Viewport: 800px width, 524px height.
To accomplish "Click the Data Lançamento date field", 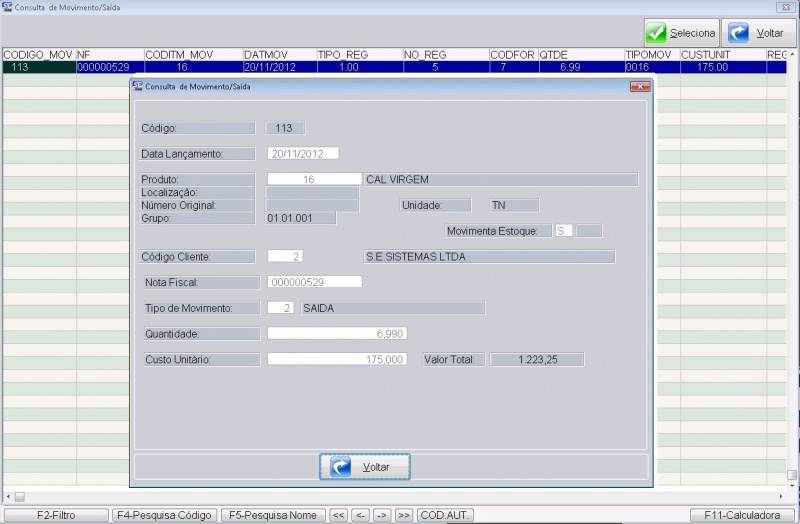I will tap(303, 154).
